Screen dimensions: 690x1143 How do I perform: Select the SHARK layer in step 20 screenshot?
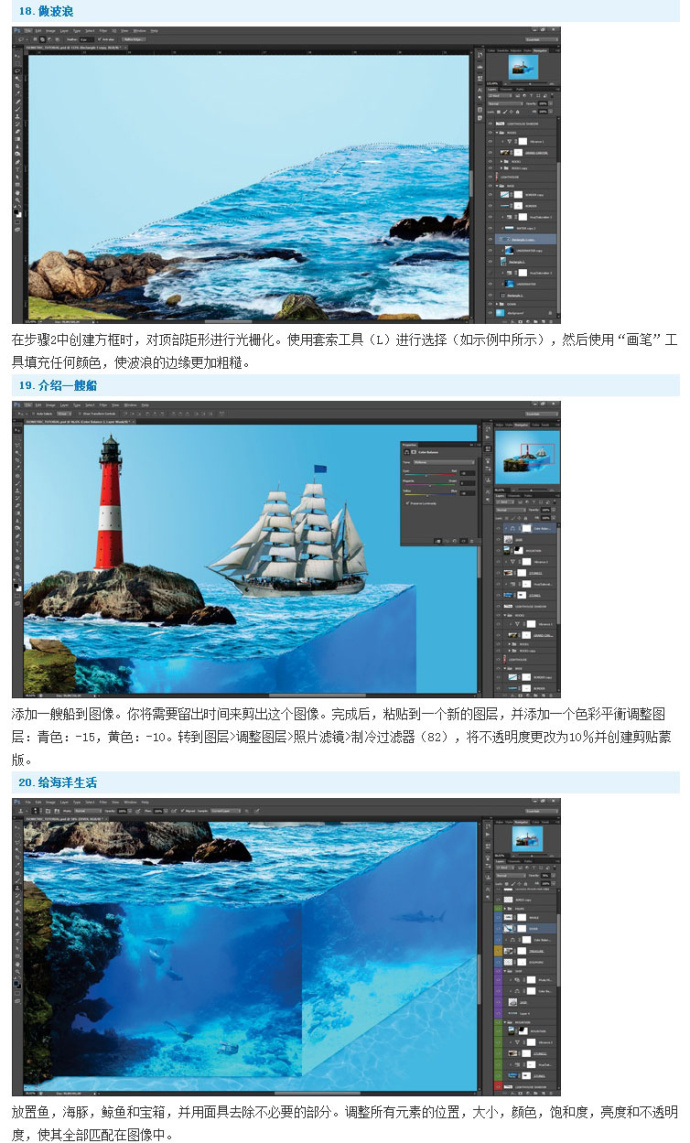click(x=530, y=929)
